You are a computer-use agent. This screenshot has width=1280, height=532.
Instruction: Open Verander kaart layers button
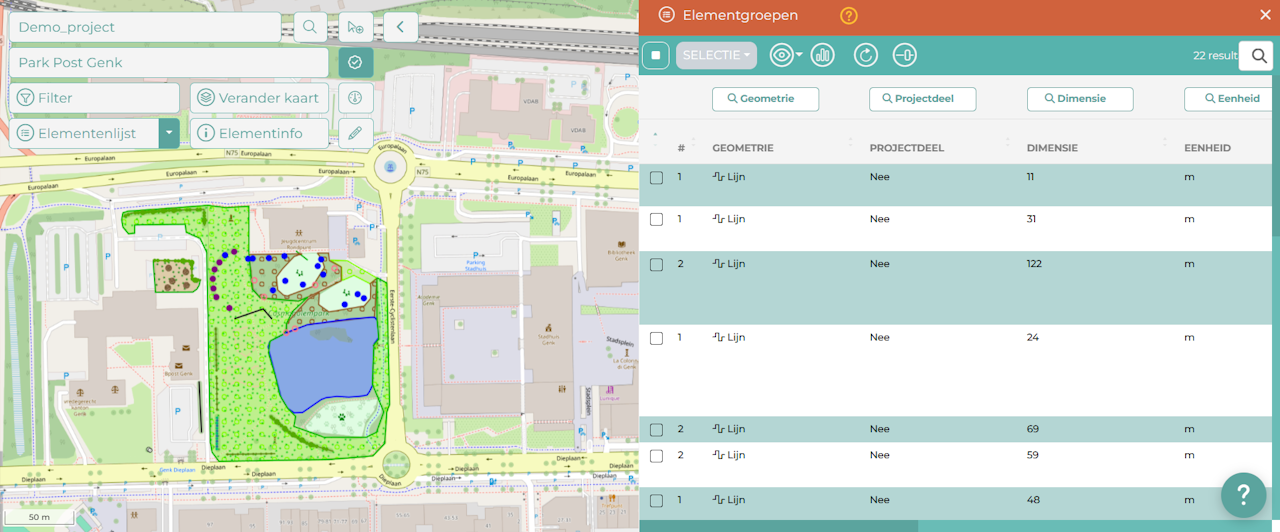coord(260,98)
